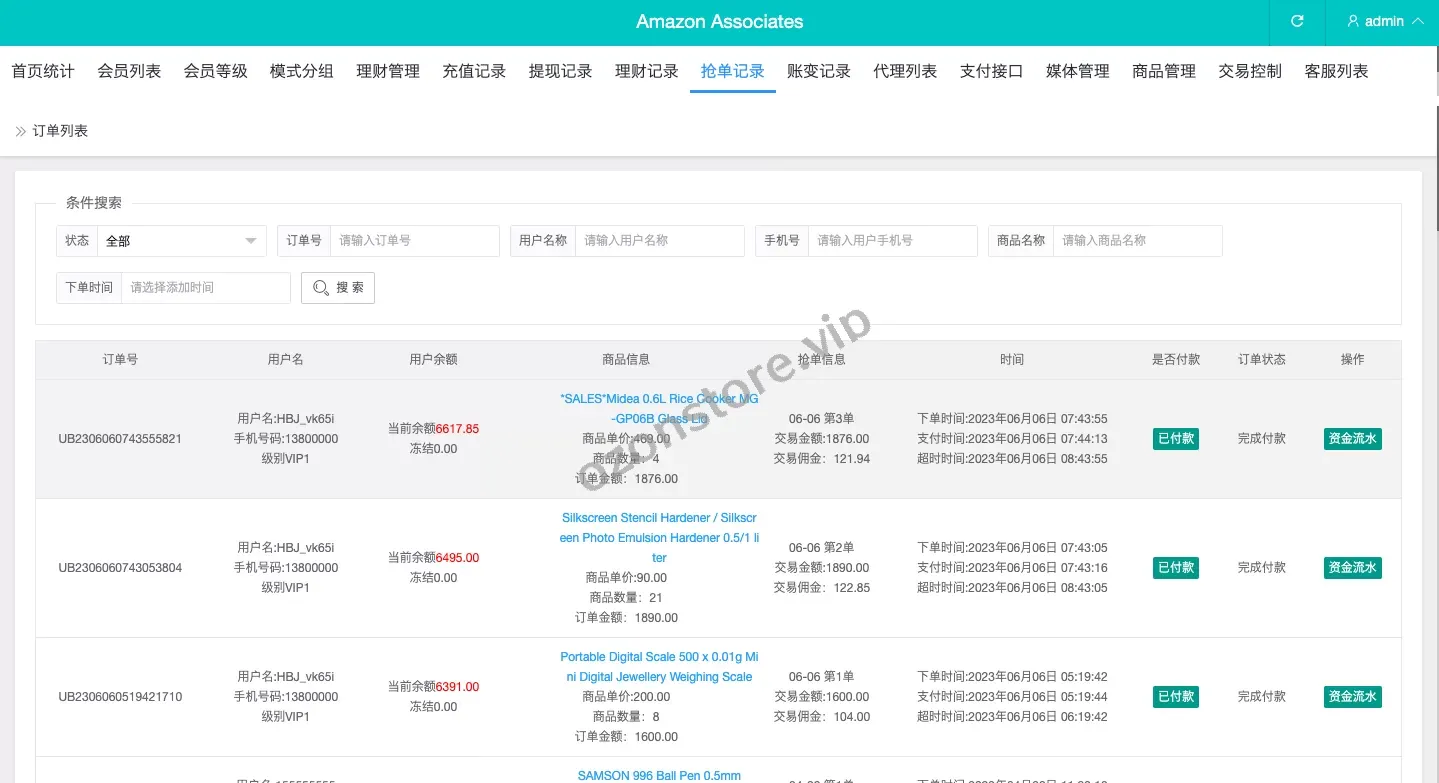Click the 搜索 search button
Image resolution: width=1439 pixels, height=783 pixels.
pyautogui.click(x=338, y=288)
